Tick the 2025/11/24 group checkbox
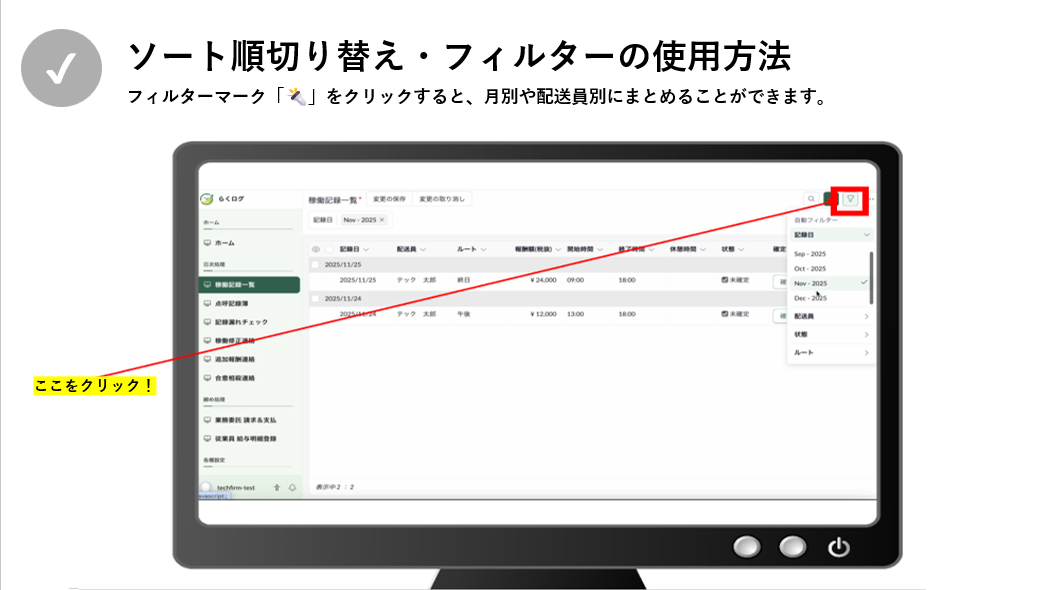1052x590 pixels. coord(316,298)
